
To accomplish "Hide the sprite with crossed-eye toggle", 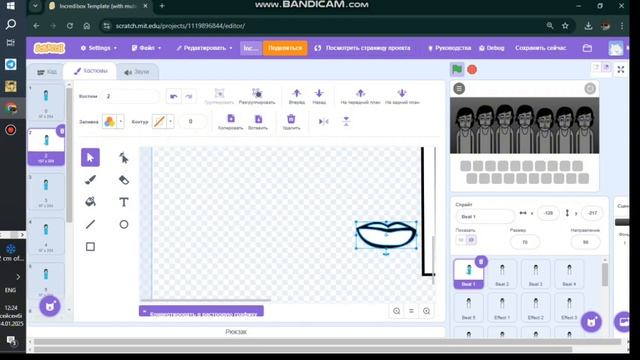I will click(471, 240).
